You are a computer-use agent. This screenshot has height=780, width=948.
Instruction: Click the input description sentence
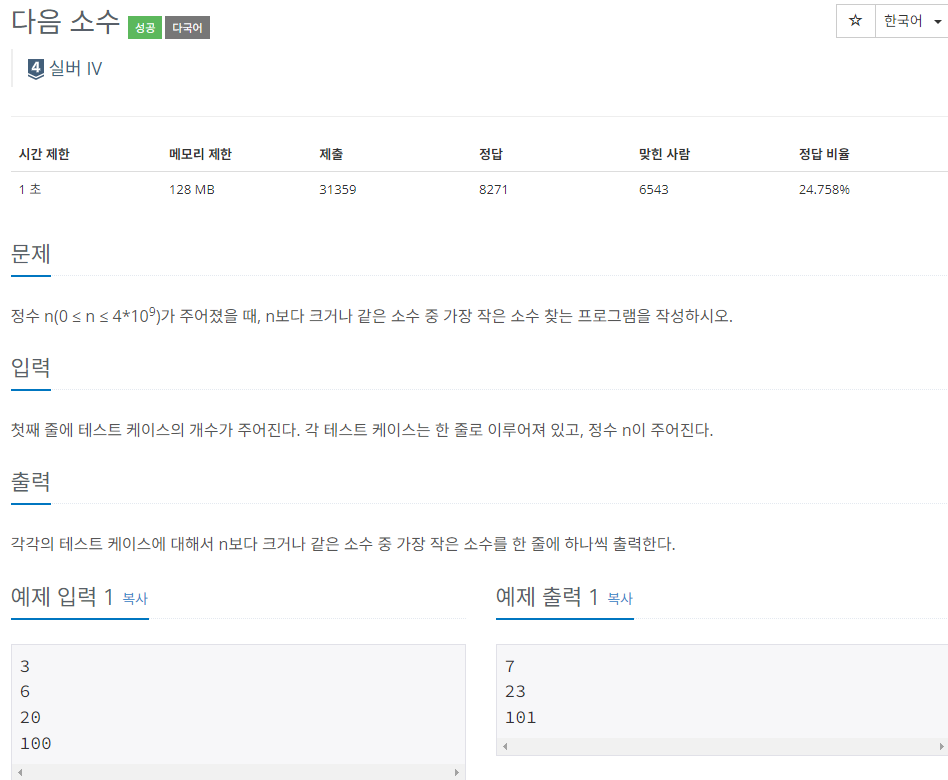(x=362, y=430)
